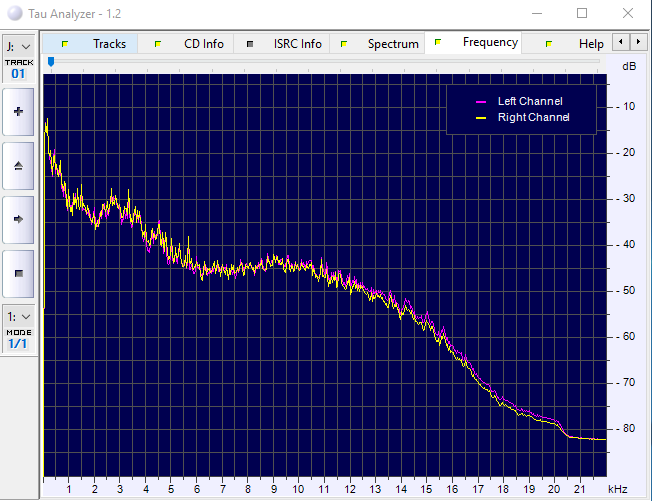Click the Tau Analyzer app icon
The image size is (652, 501).
point(13,13)
